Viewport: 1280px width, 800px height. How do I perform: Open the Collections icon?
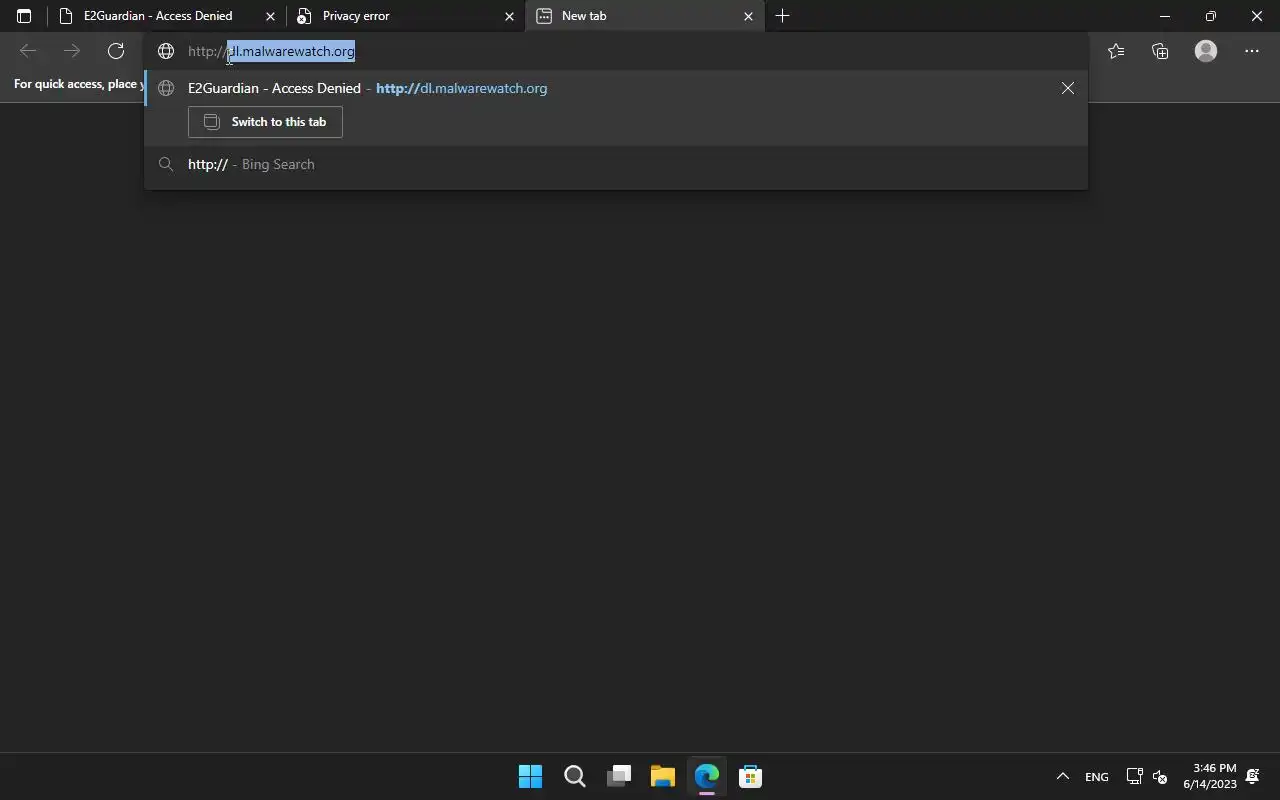coord(1160,51)
